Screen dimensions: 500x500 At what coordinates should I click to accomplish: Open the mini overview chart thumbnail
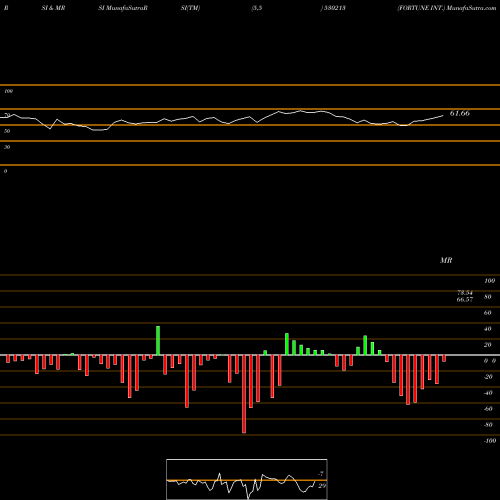tap(247, 479)
